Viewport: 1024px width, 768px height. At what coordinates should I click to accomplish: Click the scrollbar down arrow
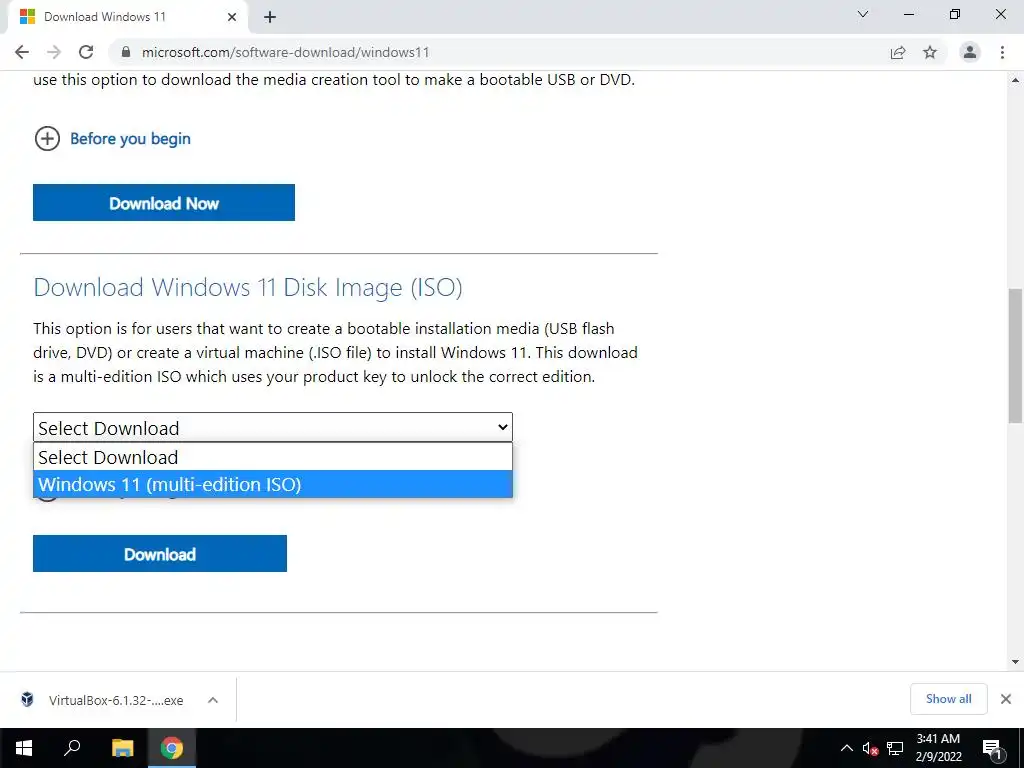(x=1015, y=662)
